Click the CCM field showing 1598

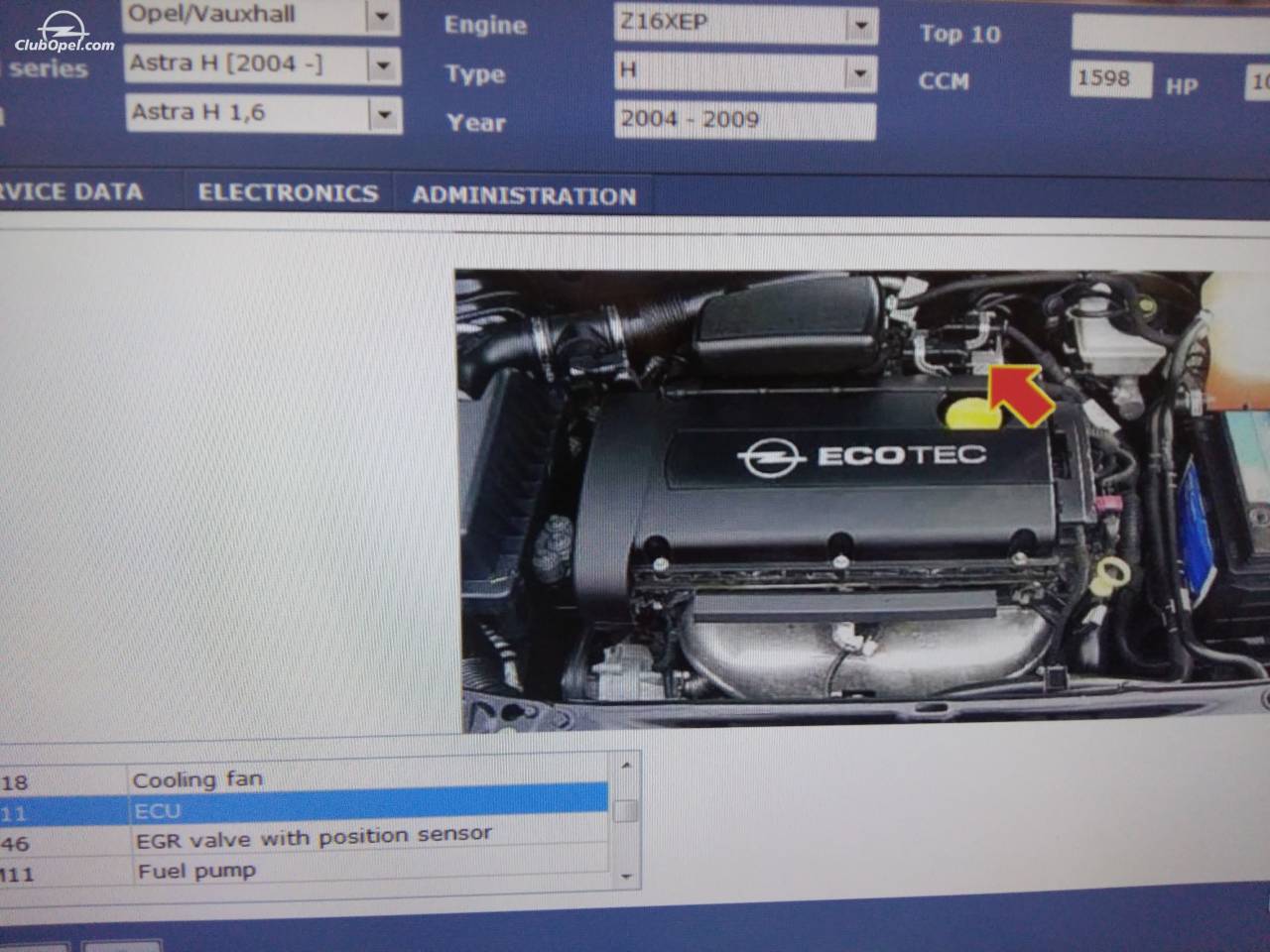point(1110,78)
